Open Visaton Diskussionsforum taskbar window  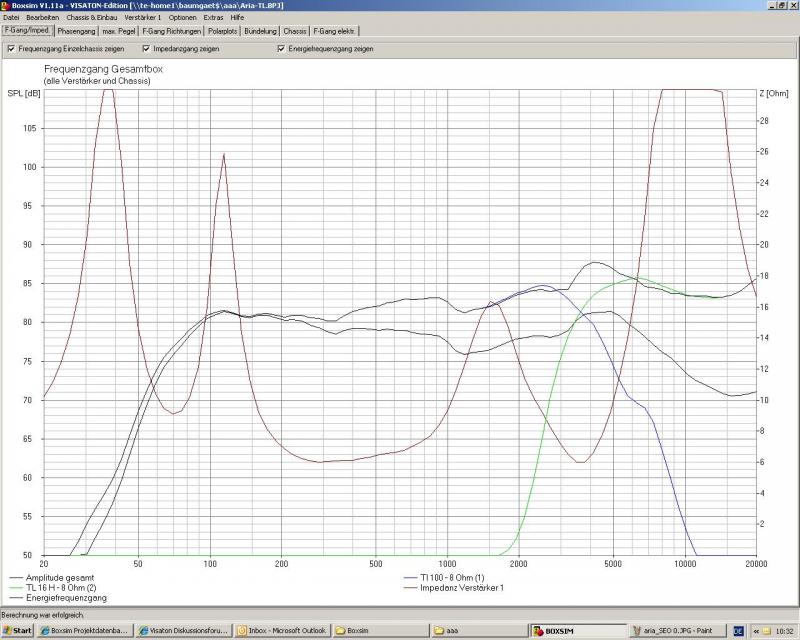184,631
